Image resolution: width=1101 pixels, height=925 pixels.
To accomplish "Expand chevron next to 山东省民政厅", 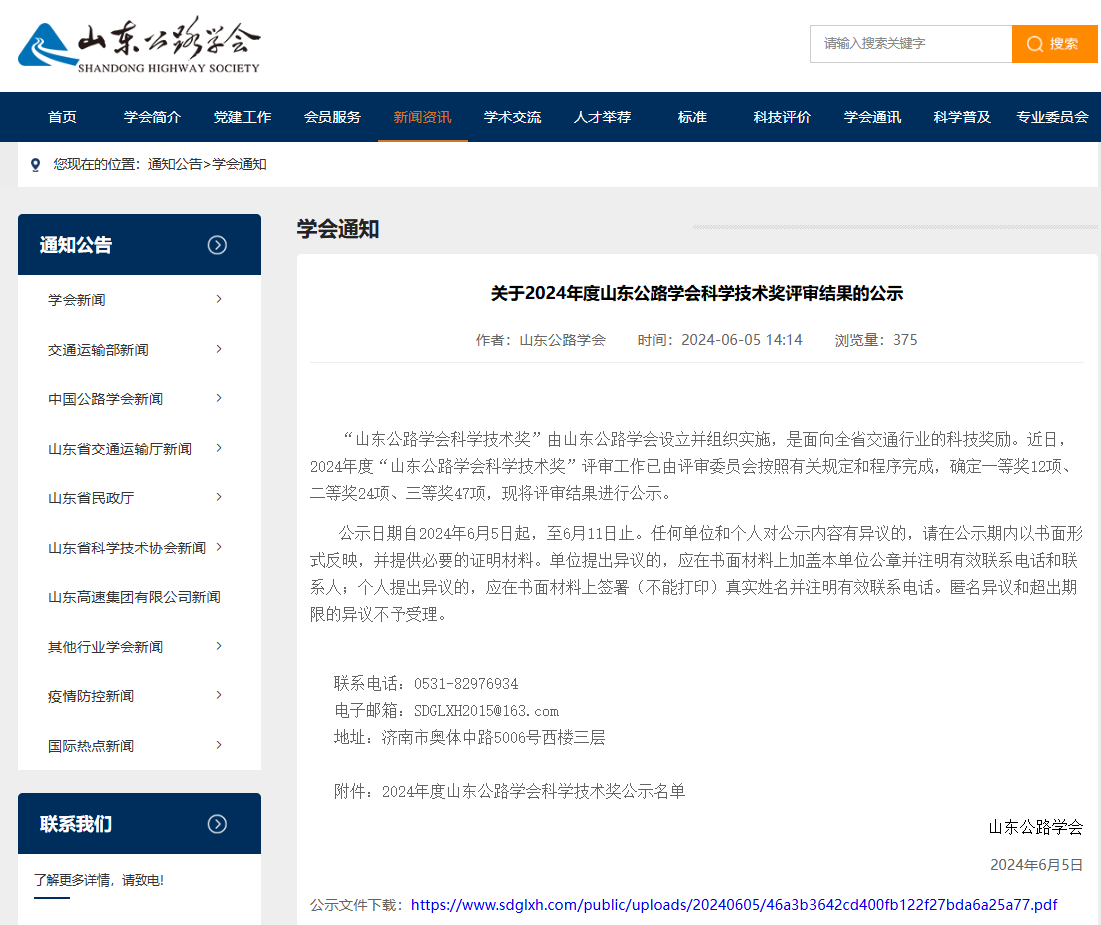I will tap(219, 497).
